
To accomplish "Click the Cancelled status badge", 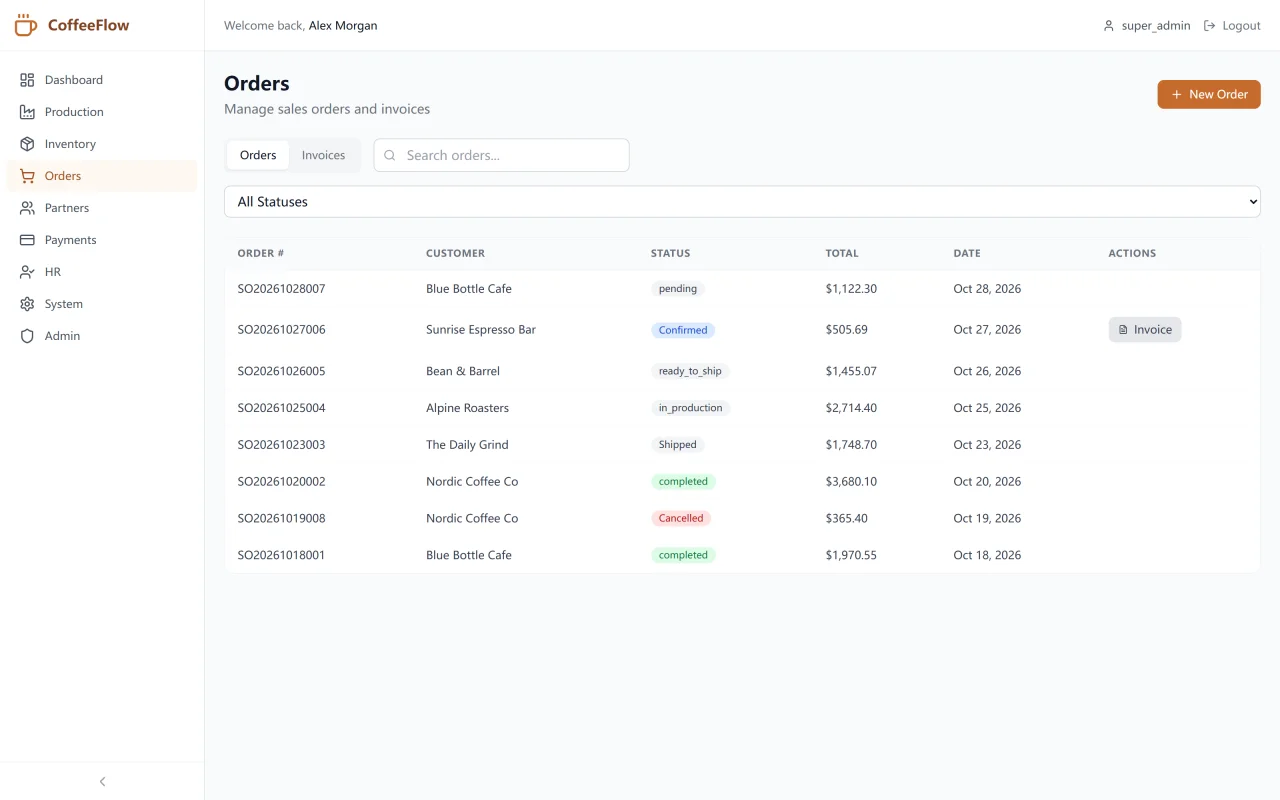I will pos(681,518).
